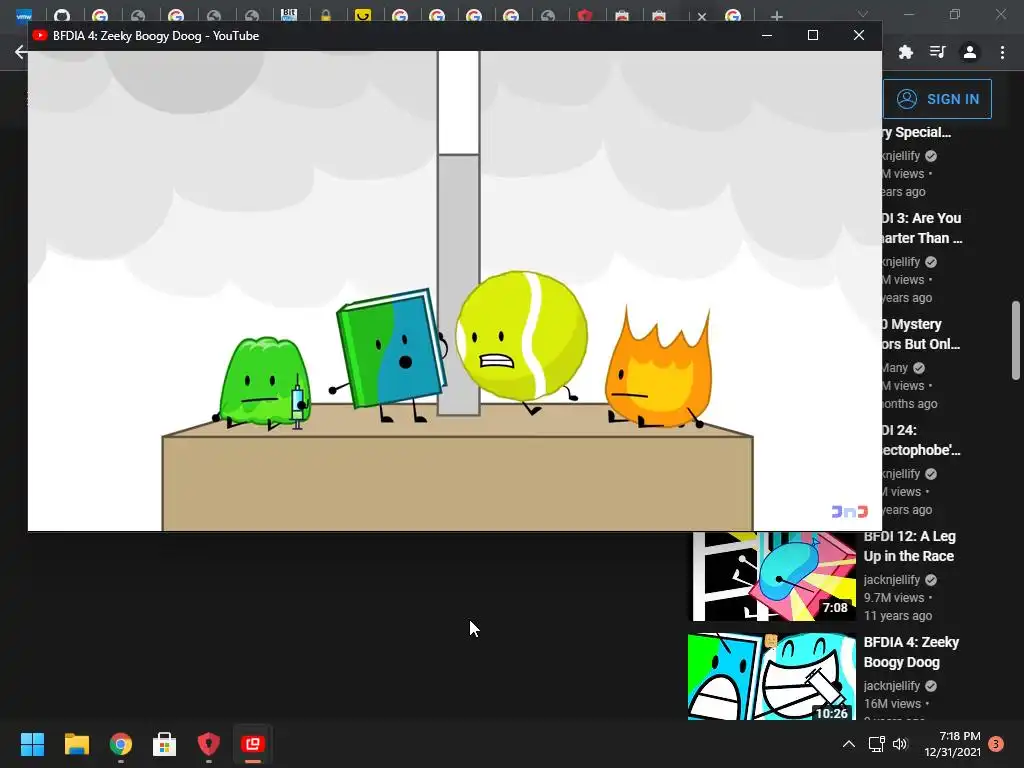Open jacknjellify channel under BFDI 12
Viewport: 1024px width, 768px height.
click(x=891, y=580)
